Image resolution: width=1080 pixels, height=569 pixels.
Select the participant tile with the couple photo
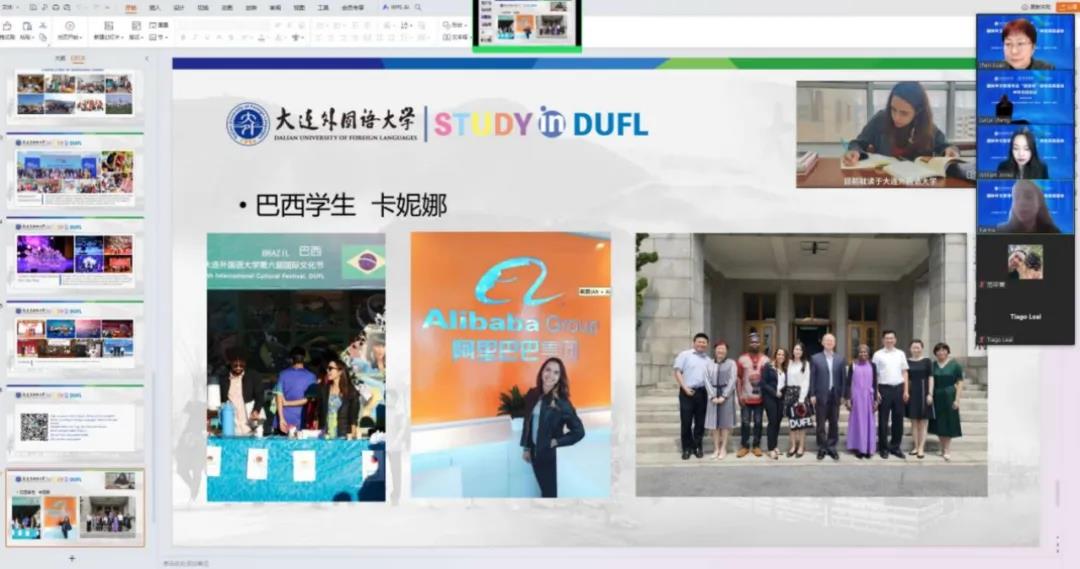[1025, 262]
